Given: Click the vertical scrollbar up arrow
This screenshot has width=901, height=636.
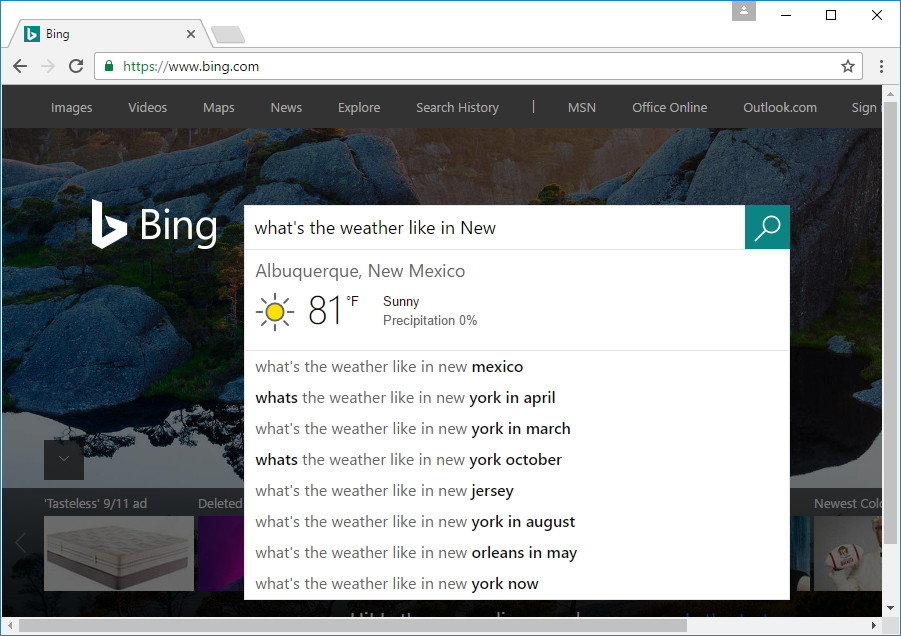Looking at the screenshot, I should [891, 94].
